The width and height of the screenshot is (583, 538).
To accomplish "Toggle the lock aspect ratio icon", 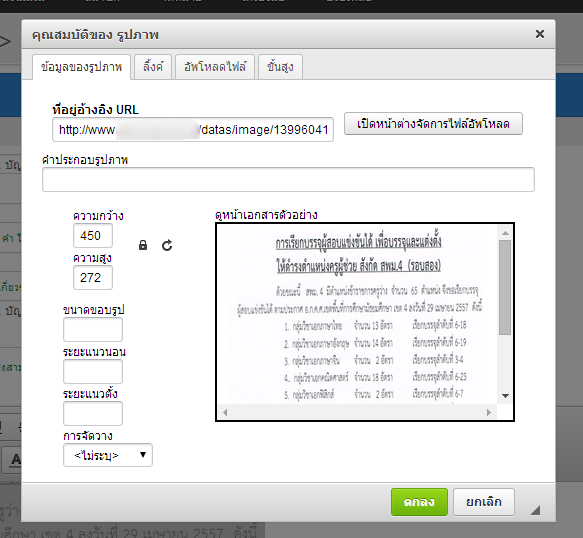I will pyautogui.click(x=143, y=245).
